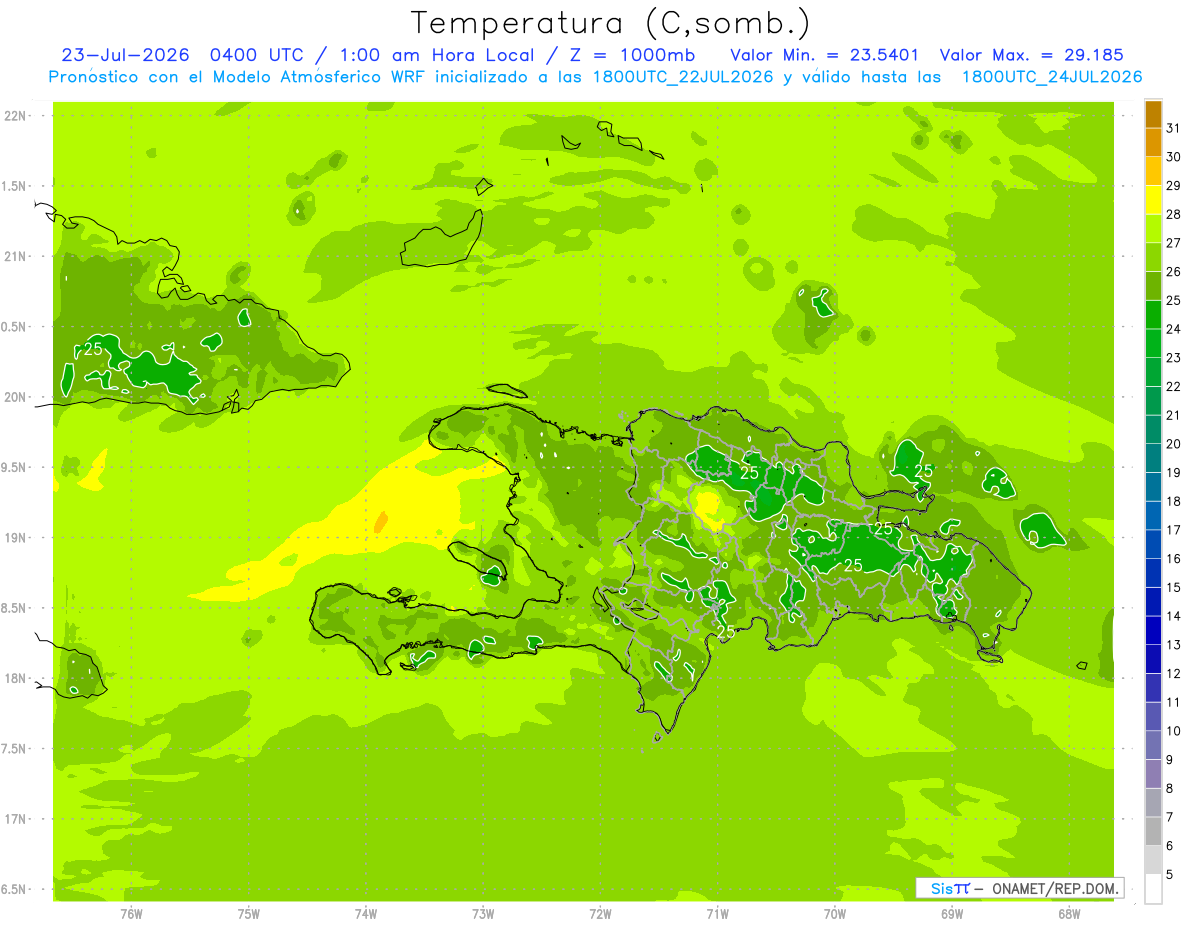
Task: Click the "73W" longitude axis label
Action: coord(483,914)
